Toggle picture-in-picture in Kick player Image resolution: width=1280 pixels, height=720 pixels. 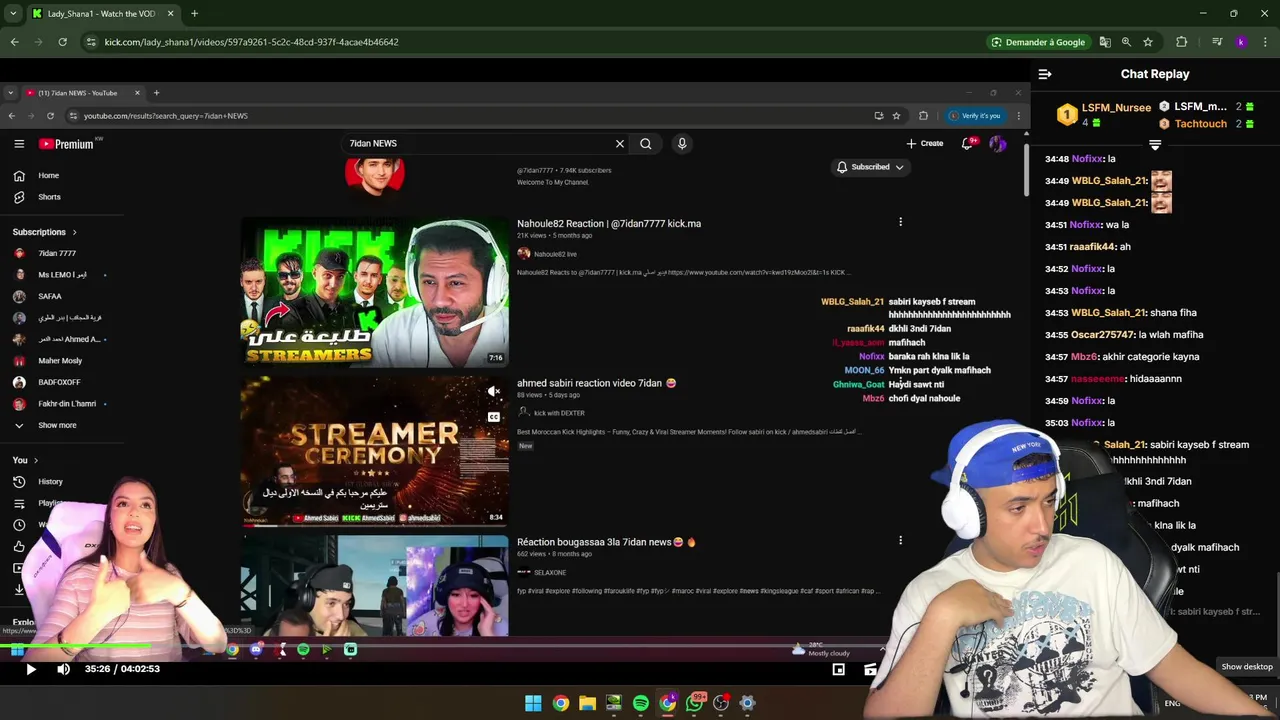[838, 670]
